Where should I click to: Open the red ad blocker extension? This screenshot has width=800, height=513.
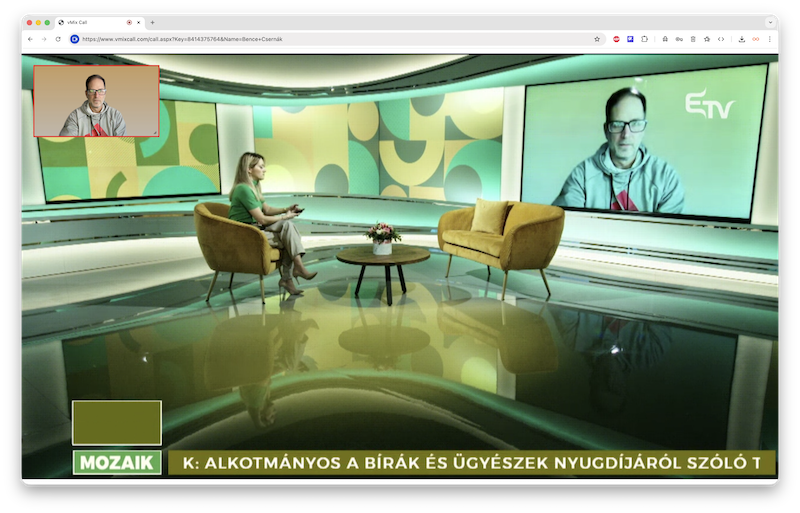coord(616,39)
